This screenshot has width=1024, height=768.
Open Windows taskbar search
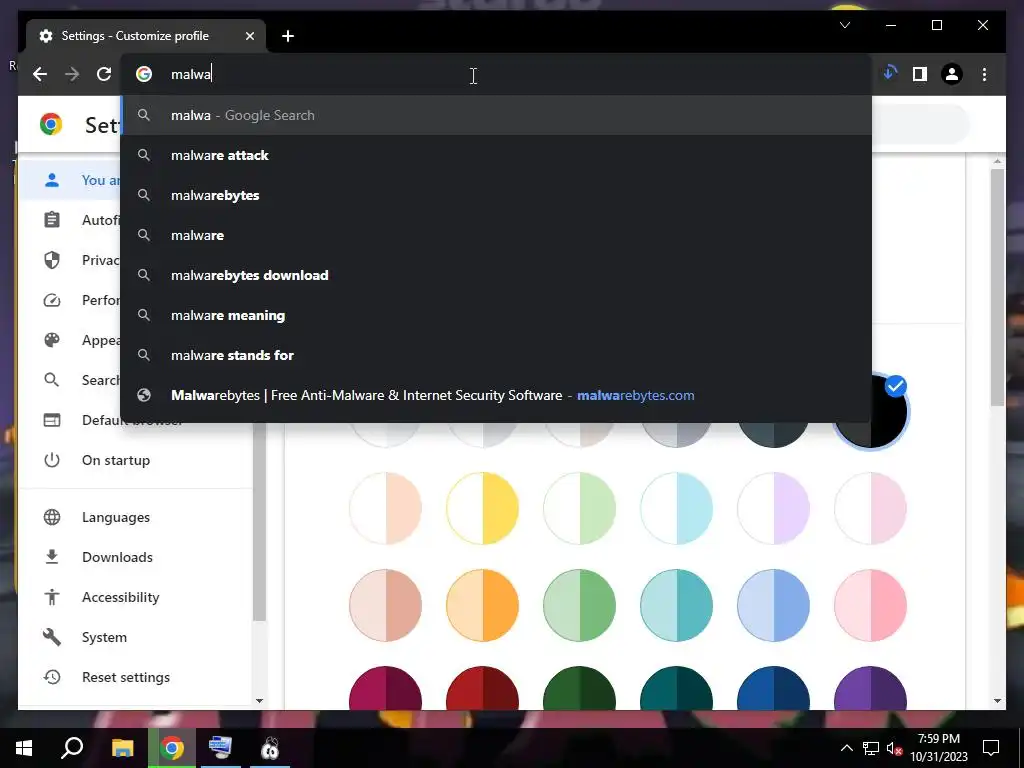pos(72,748)
